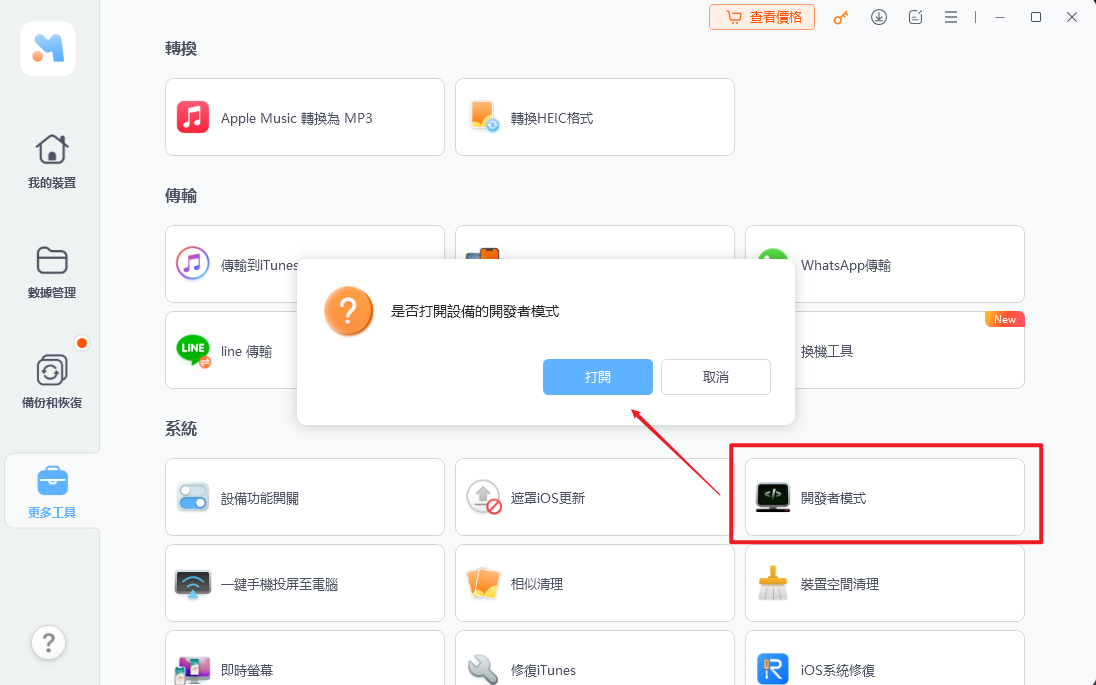This screenshot has width=1096, height=685.
Task: Click the 開發者模式 monitor icon
Action: click(773, 497)
